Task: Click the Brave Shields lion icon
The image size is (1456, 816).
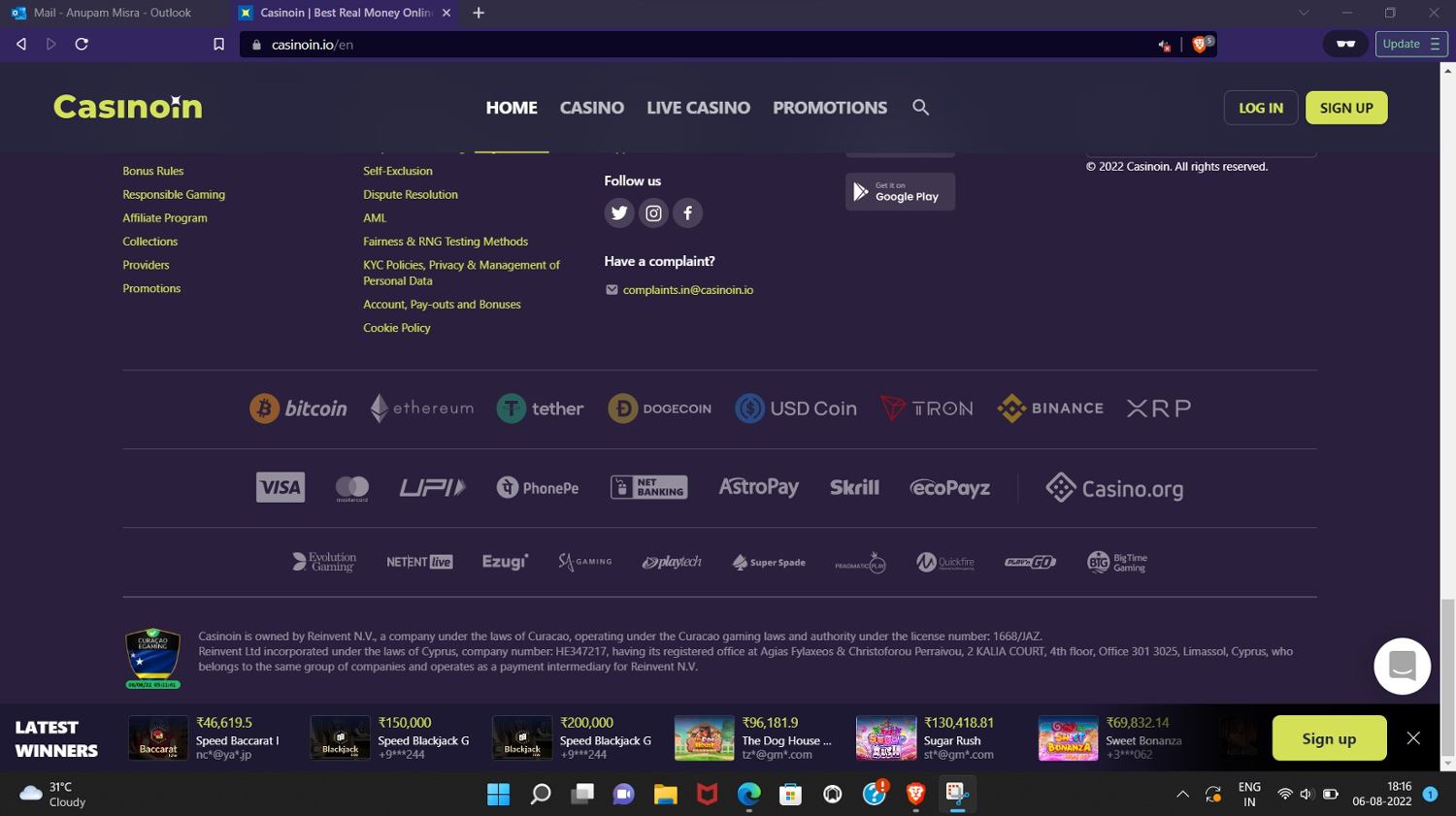Action: (1200, 45)
